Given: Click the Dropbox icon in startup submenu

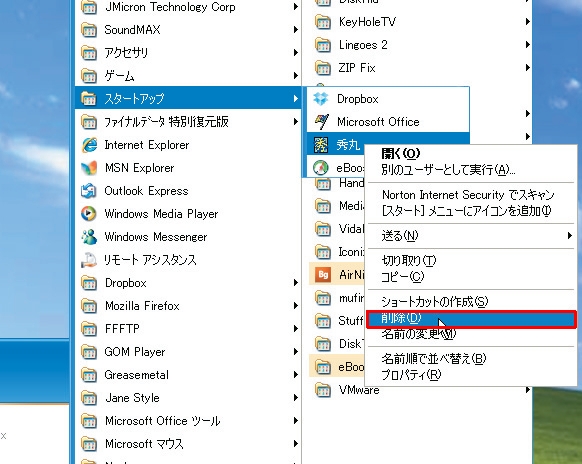Looking at the screenshot, I should click(x=321, y=99).
